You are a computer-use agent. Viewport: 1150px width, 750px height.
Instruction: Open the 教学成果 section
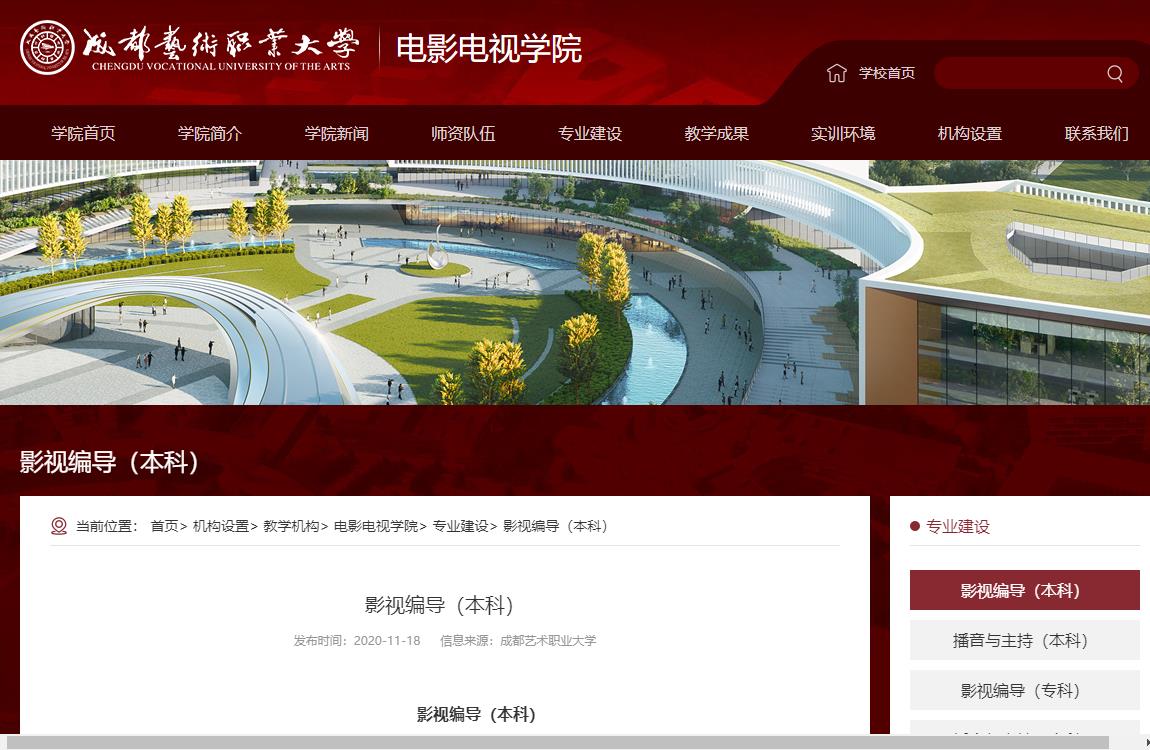pos(717,133)
